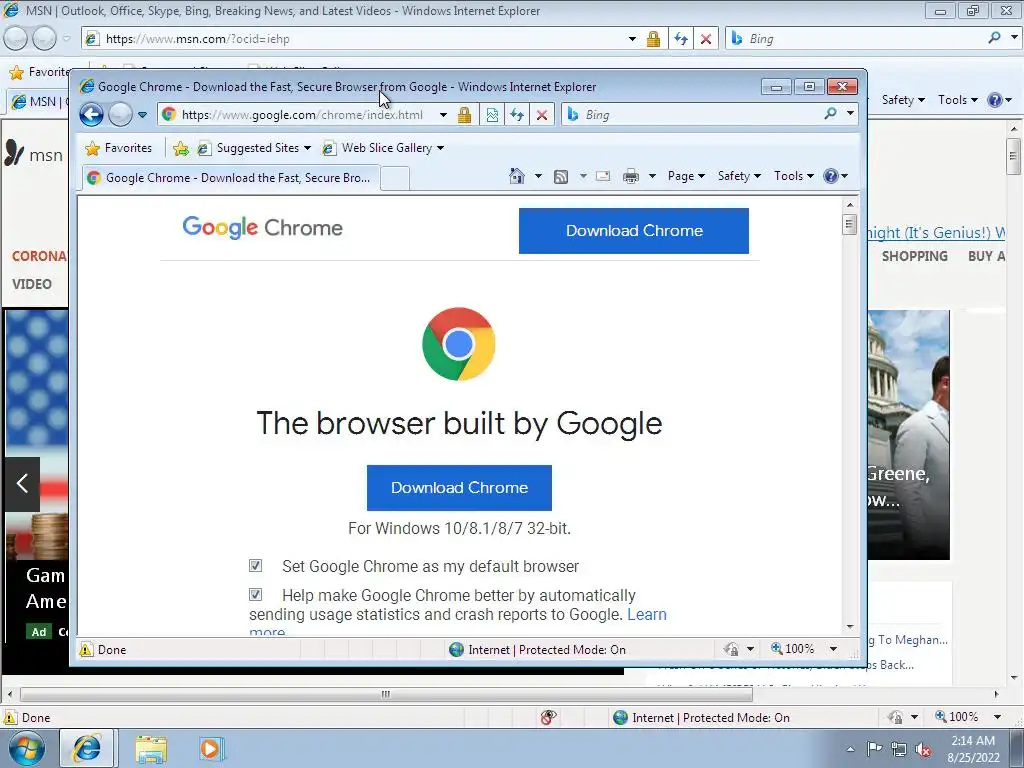The width and height of the screenshot is (1024, 768).
Task: Click InPrivate filtering icon in front status bar
Action: click(731, 649)
